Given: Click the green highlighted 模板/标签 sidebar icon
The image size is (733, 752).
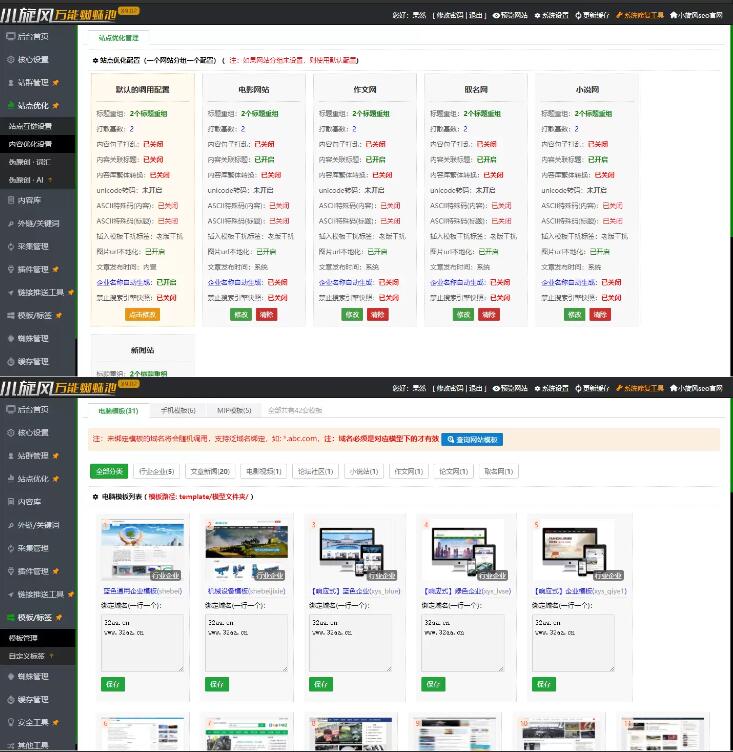Looking at the screenshot, I should click(x=10, y=617).
